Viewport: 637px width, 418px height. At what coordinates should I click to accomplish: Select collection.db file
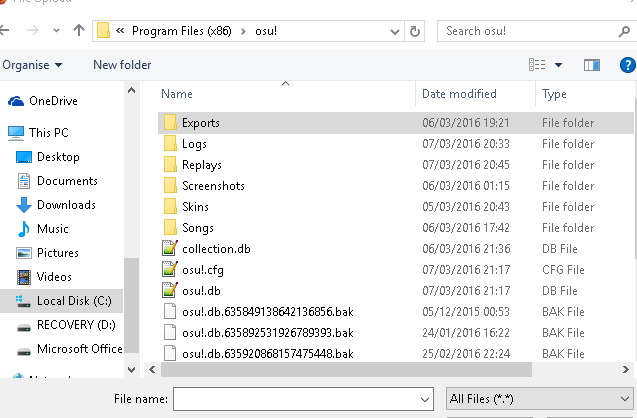click(x=396, y=249)
